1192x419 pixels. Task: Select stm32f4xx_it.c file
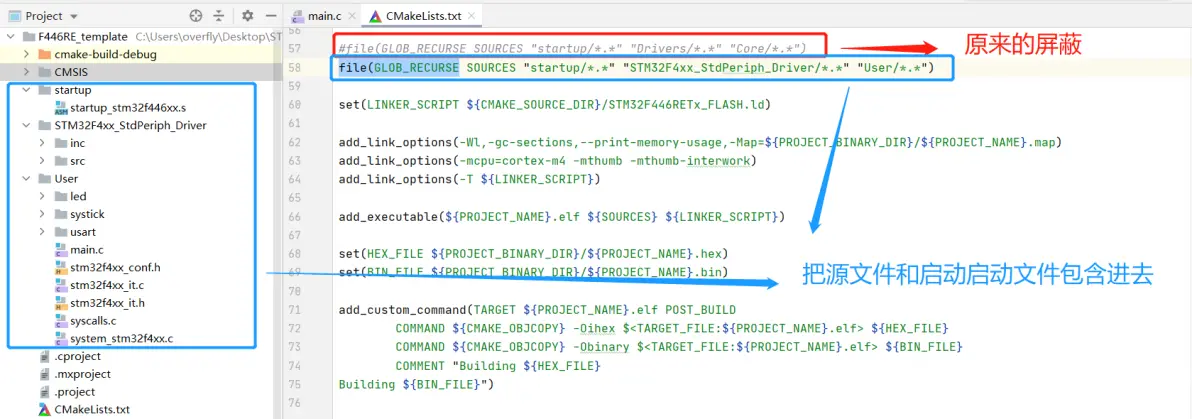(106, 285)
